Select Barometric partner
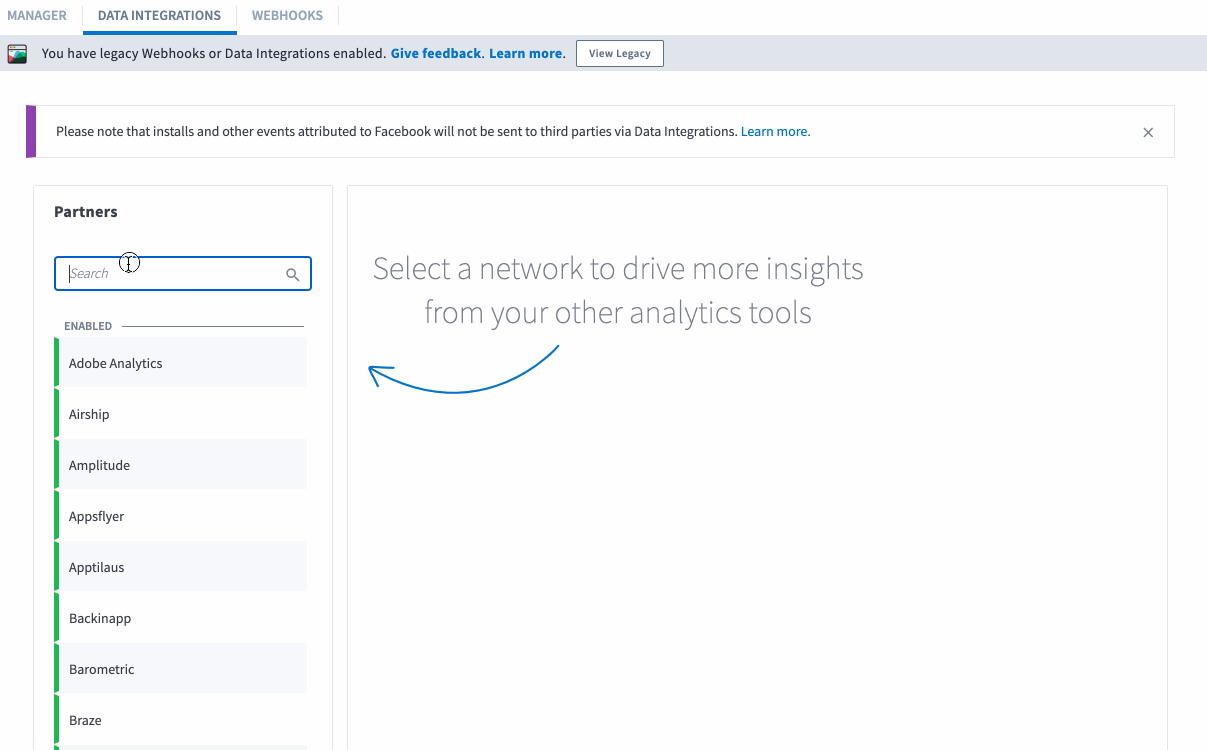Viewport: 1207px width, 750px height. 180,669
